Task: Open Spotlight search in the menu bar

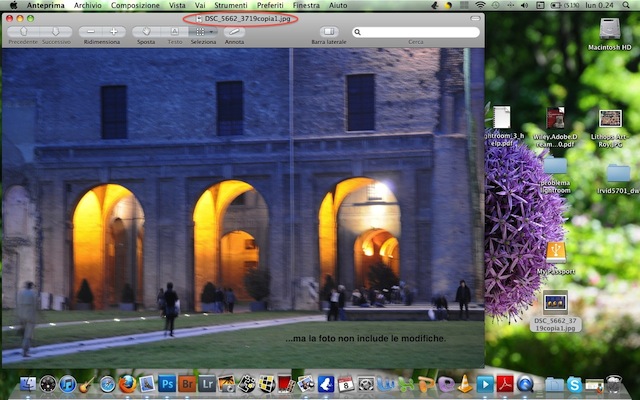Action: point(626,5)
